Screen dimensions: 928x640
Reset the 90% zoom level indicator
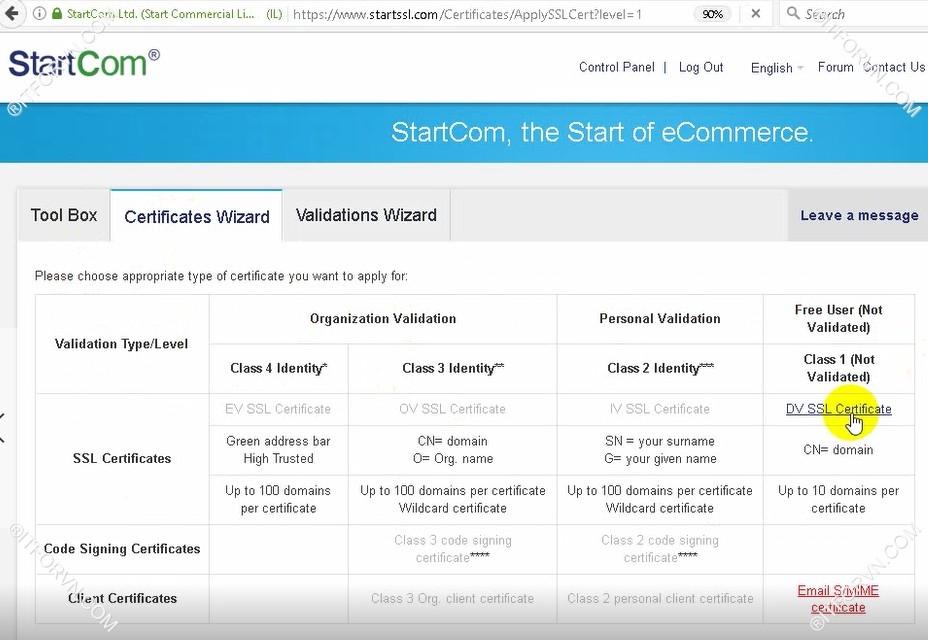tap(712, 14)
